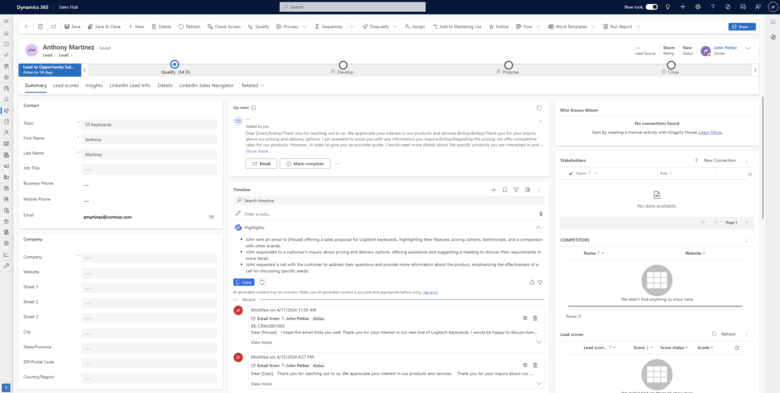
Task: Click the plus quick create icon in header
Action: coord(682,7)
